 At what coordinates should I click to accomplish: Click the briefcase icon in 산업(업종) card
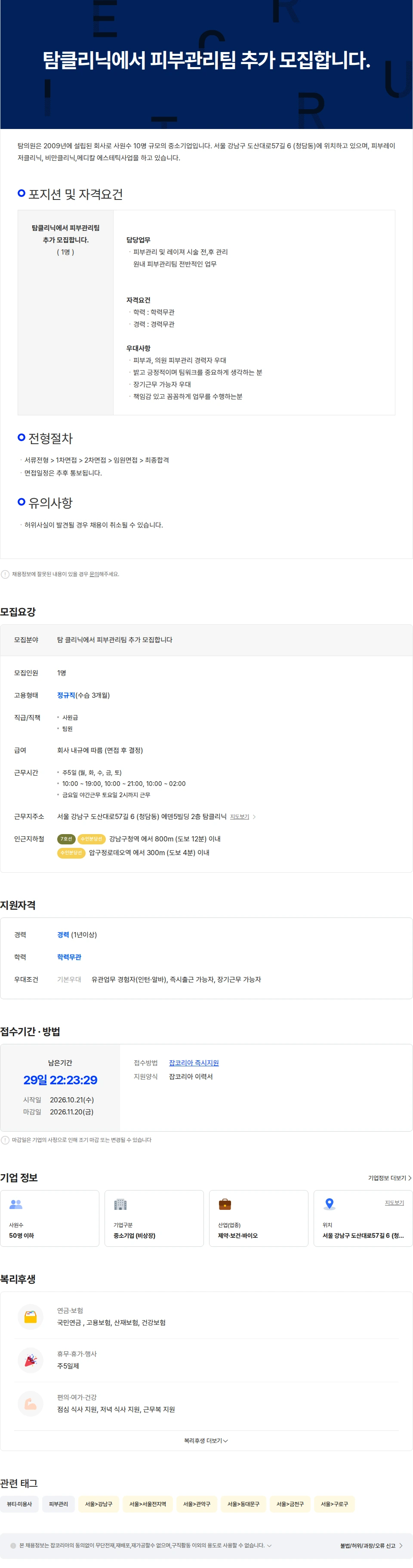[x=225, y=1204]
